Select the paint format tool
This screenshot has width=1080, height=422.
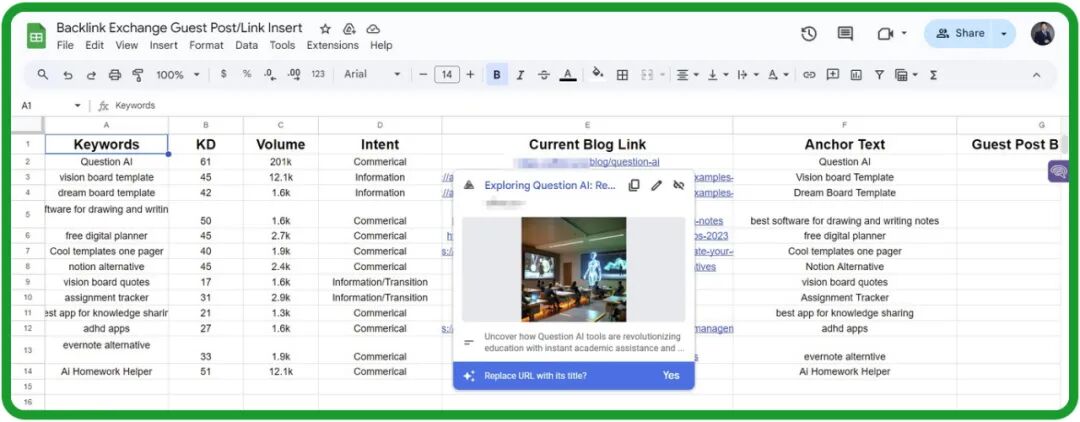138,75
